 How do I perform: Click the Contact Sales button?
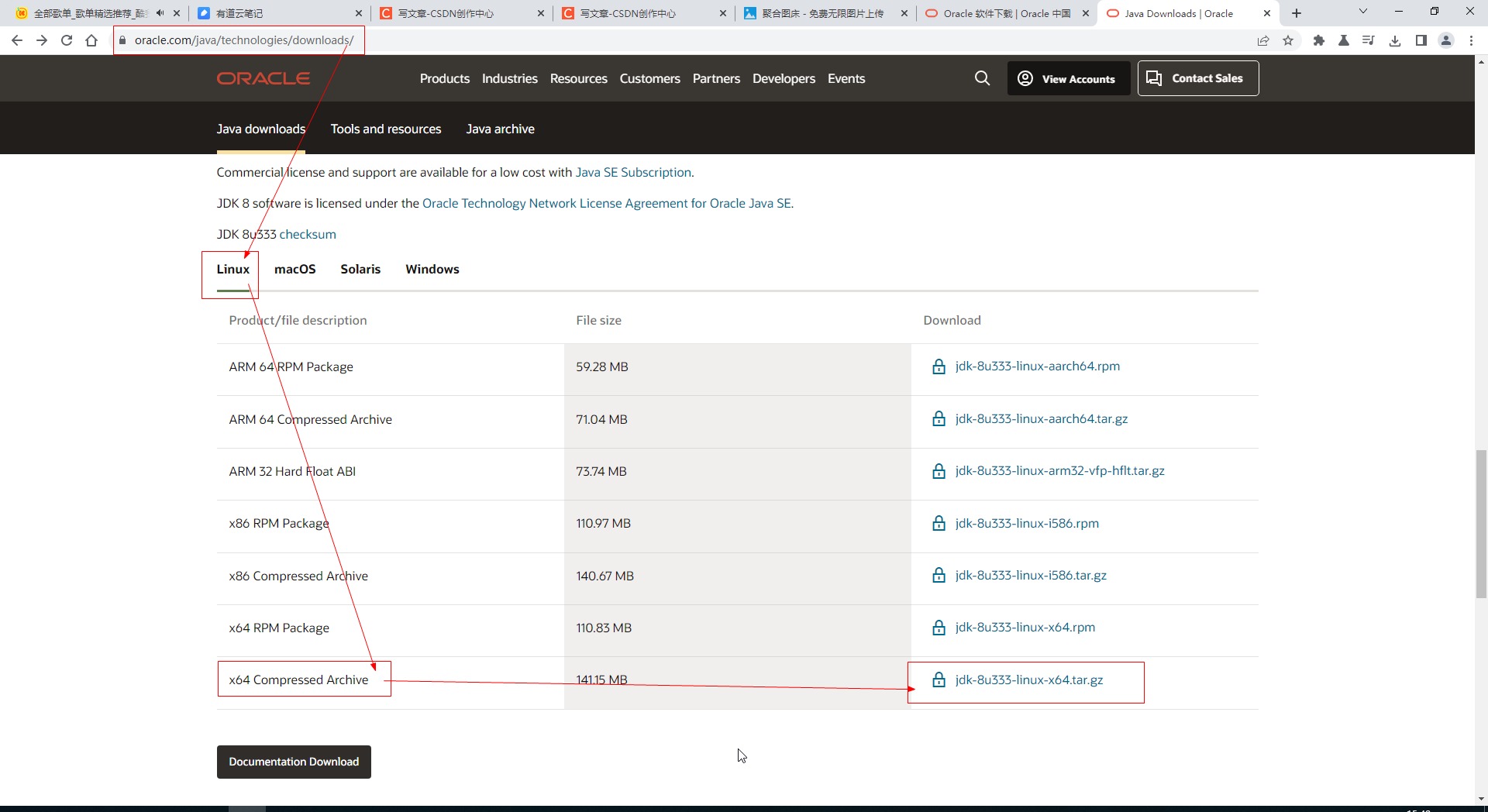(x=1198, y=78)
